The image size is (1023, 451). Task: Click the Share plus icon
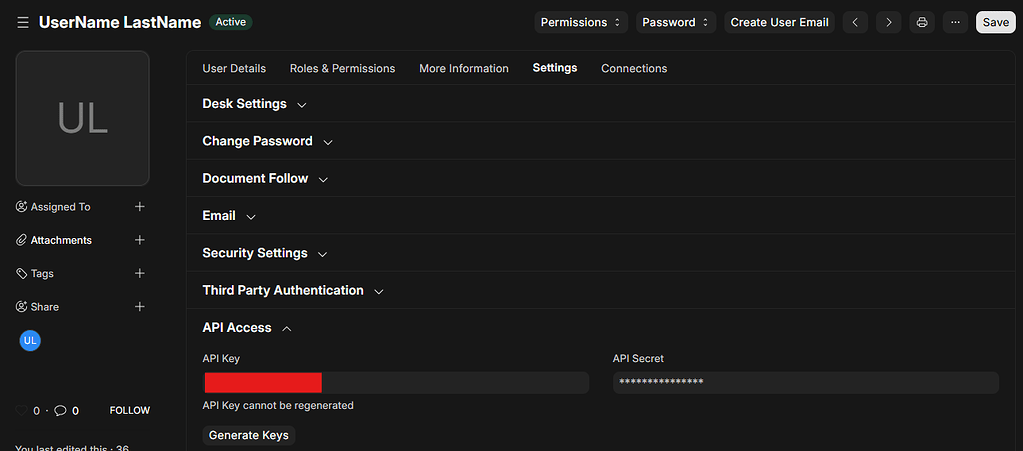140,307
